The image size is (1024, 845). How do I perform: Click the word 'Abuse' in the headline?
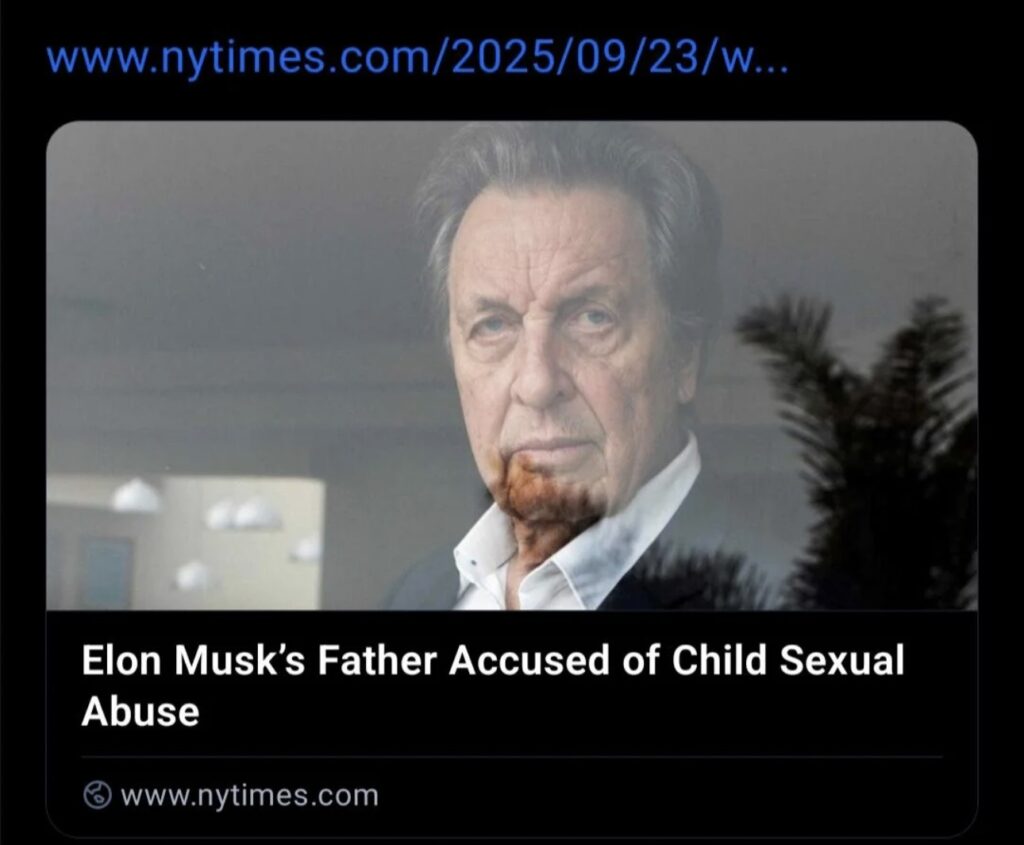click(x=140, y=710)
